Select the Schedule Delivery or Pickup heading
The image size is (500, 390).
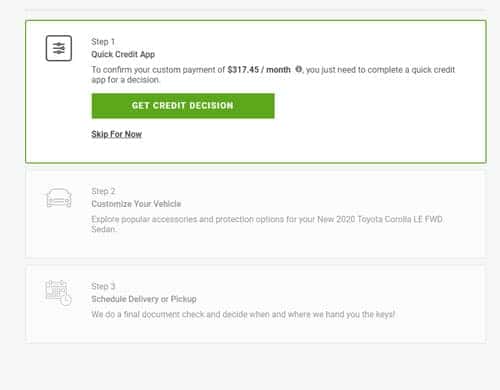point(144,299)
